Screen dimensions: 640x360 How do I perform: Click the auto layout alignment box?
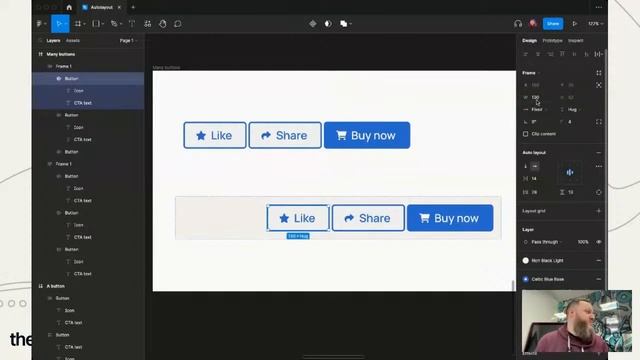point(570,172)
